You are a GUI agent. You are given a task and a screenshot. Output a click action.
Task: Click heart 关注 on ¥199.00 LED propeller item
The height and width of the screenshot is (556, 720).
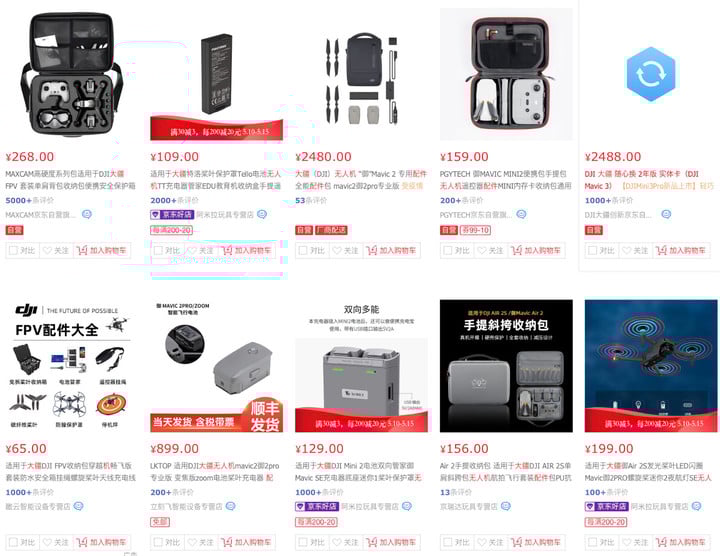tap(635, 542)
